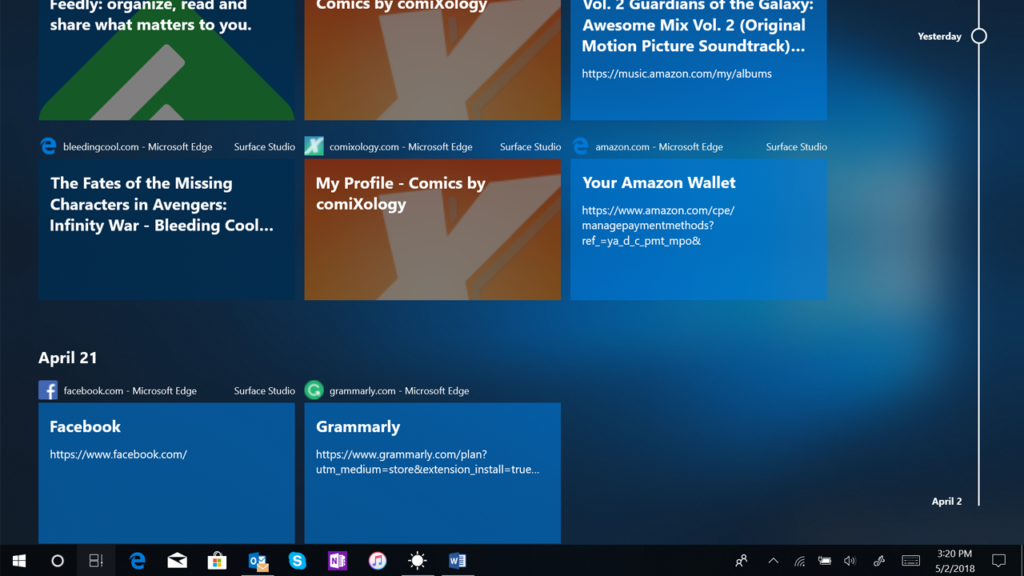Open Cortana search circle
The height and width of the screenshot is (576, 1024).
[57, 560]
